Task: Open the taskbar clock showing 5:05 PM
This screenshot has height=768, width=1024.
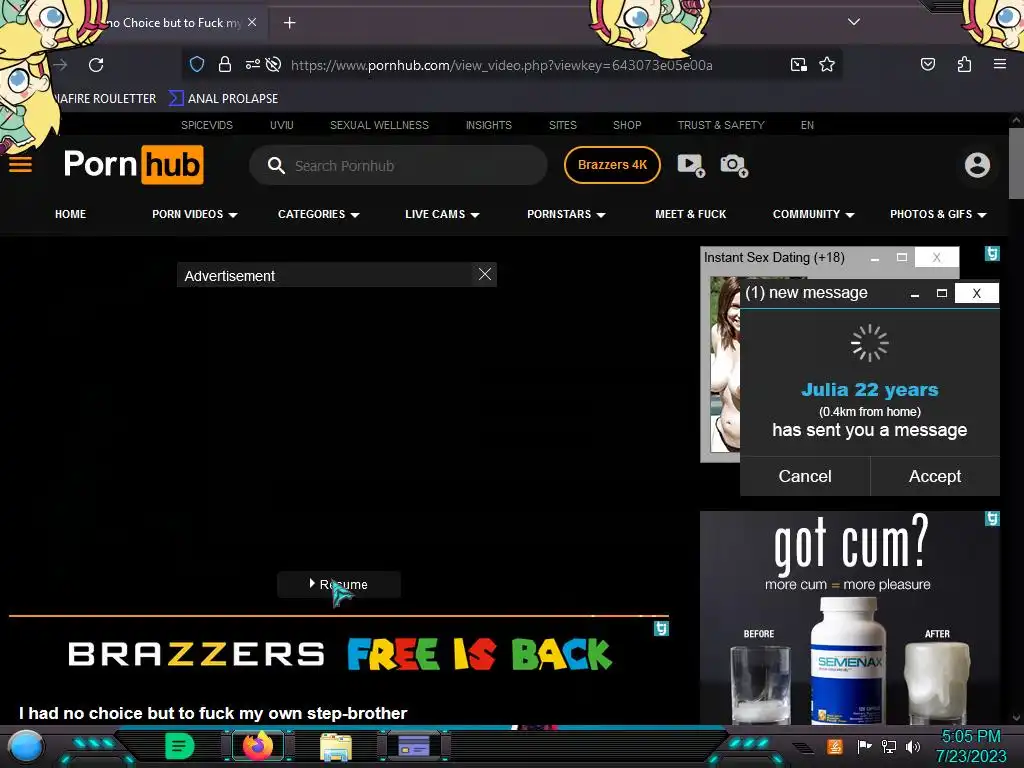Action: pos(971,746)
